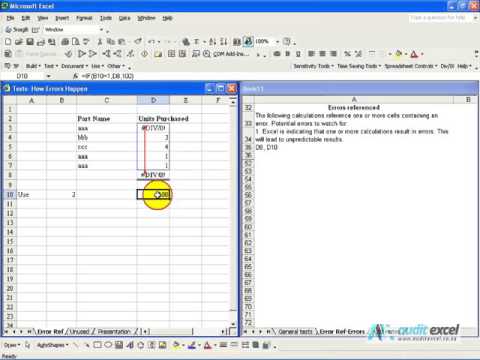Click the Percent Style icon

tap(347, 54)
